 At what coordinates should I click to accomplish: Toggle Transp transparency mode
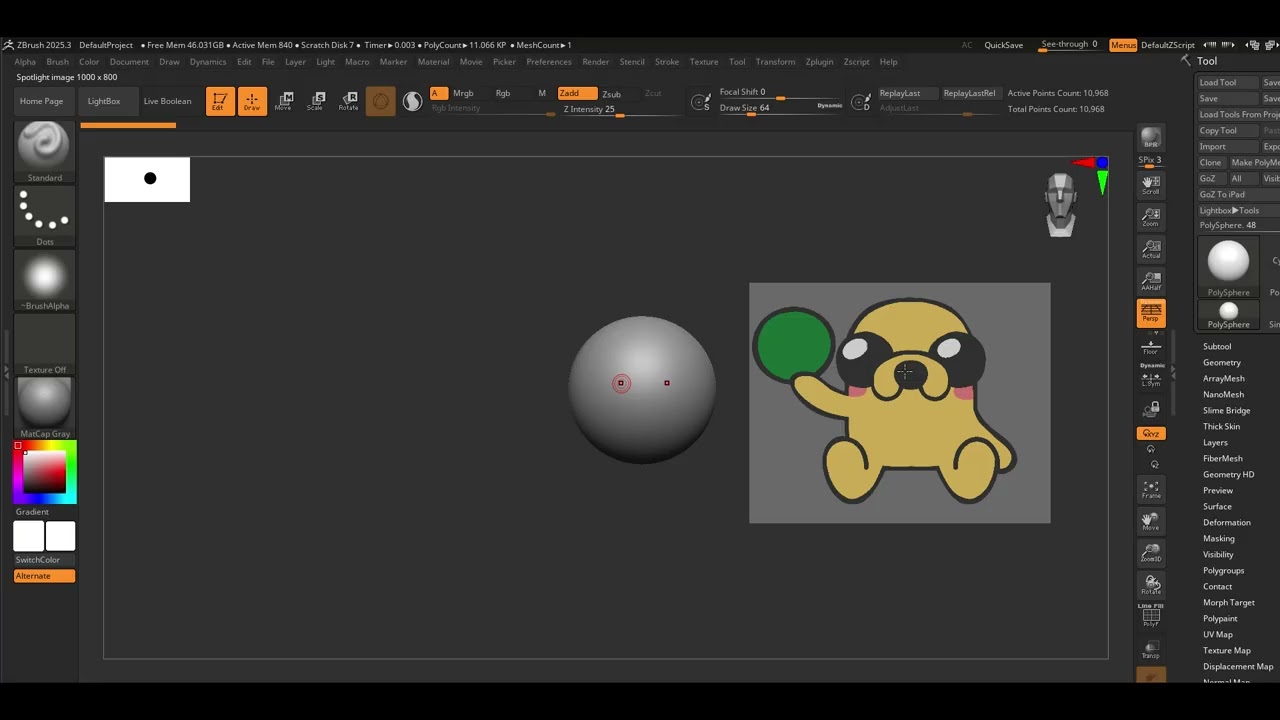1151,649
